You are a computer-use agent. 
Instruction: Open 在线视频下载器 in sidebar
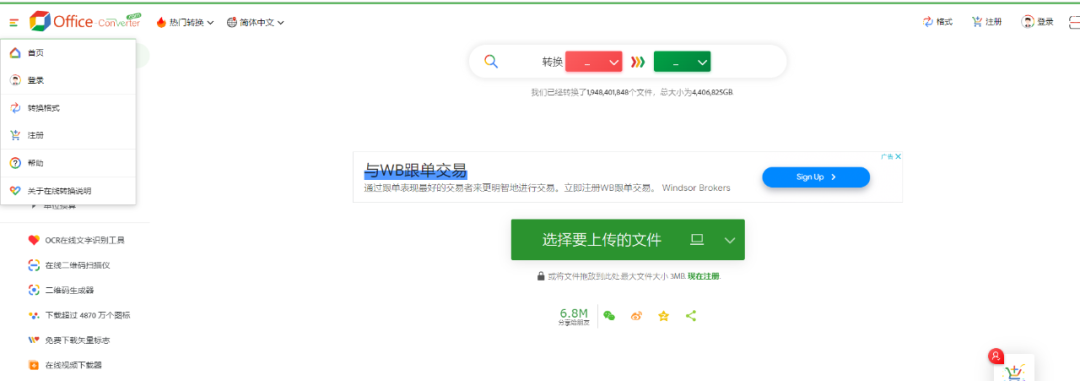(65, 364)
